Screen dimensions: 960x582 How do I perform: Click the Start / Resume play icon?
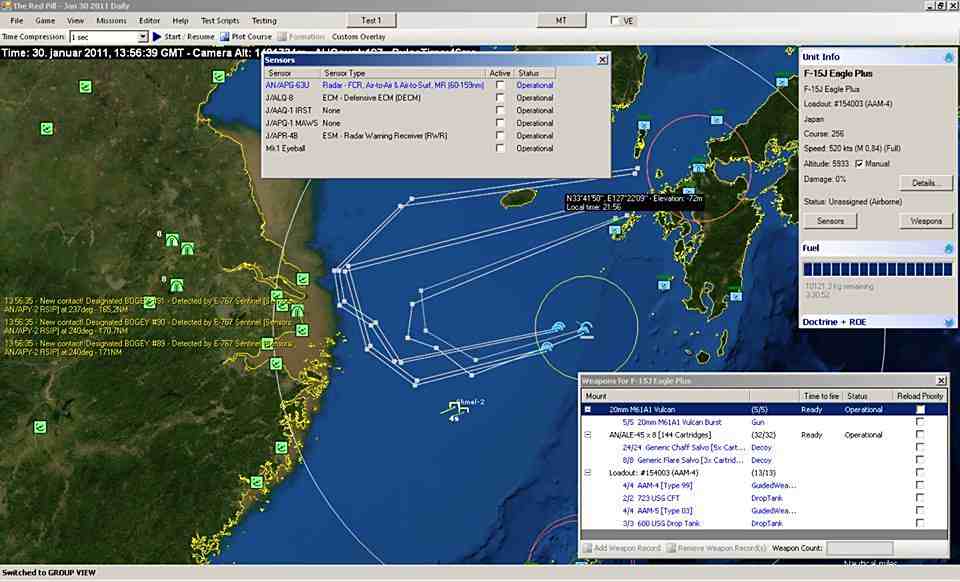tap(156, 36)
